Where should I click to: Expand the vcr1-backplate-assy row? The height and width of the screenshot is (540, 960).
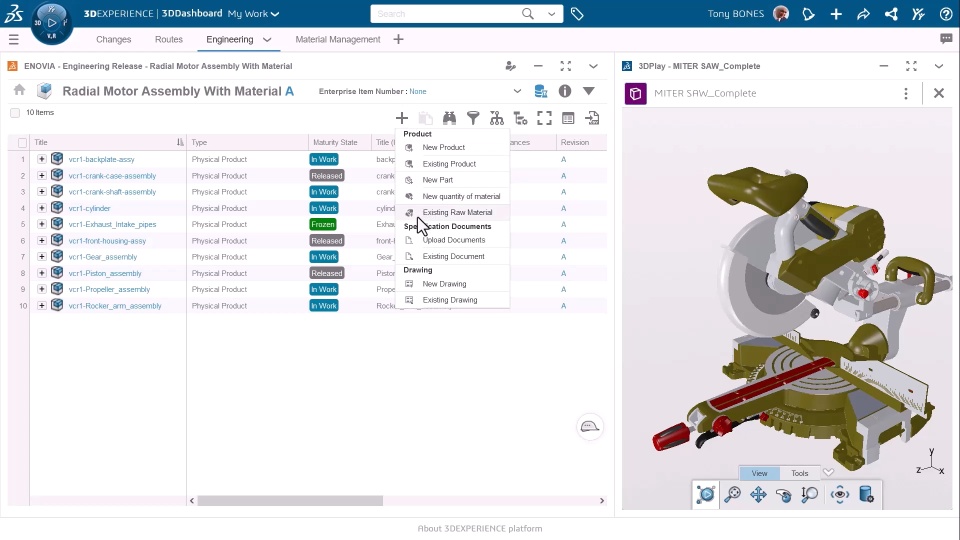click(x=42, y=159)
